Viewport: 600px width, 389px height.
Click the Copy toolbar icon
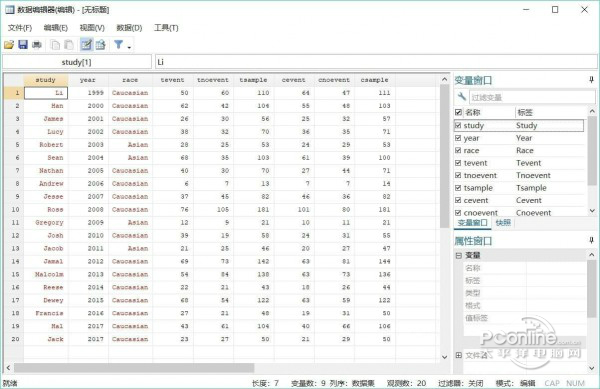click(55, 45)
